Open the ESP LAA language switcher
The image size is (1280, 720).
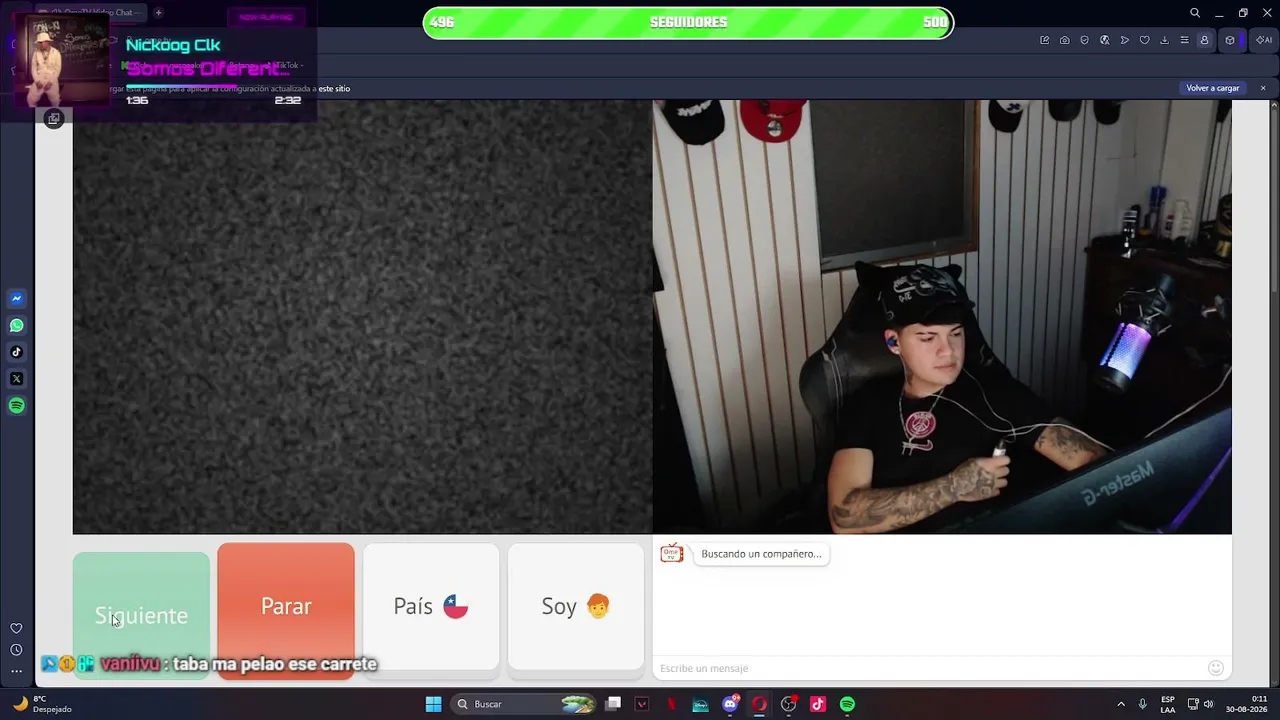[x=1168, y=704]
